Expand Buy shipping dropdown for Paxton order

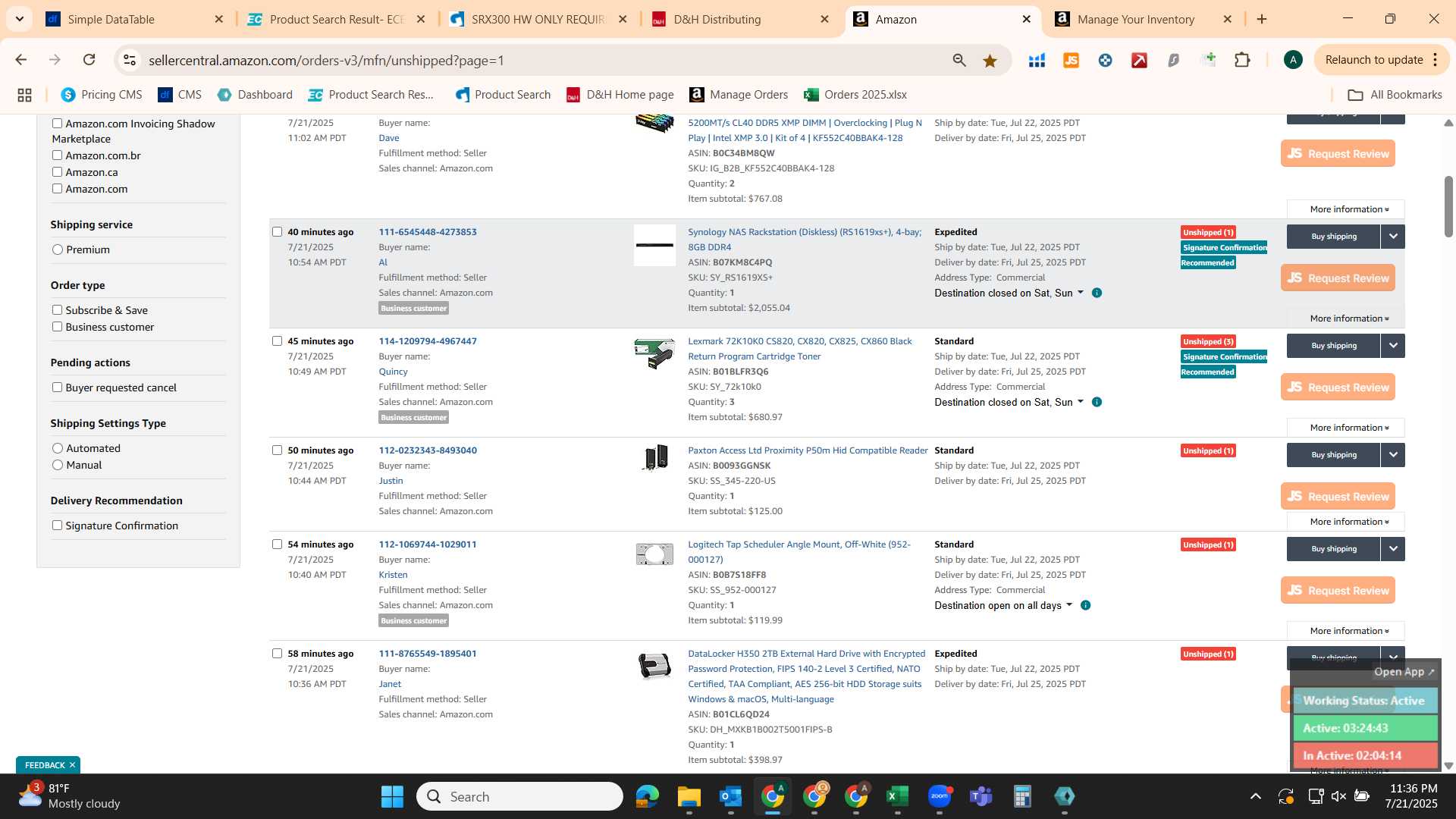(1393, 455)
